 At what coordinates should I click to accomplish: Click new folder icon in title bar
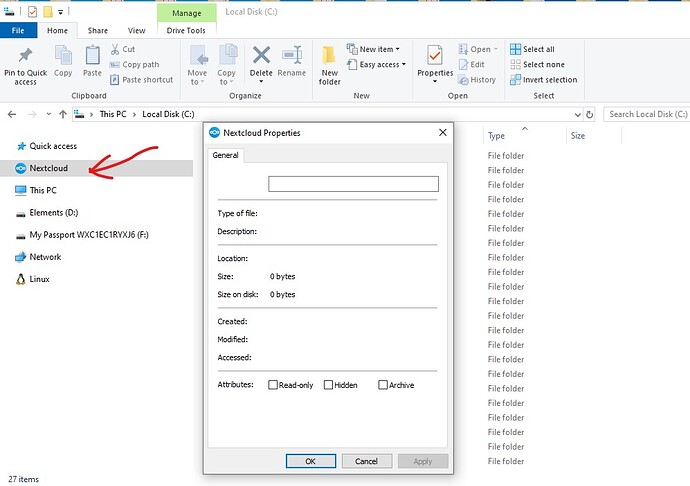[48, 12]
